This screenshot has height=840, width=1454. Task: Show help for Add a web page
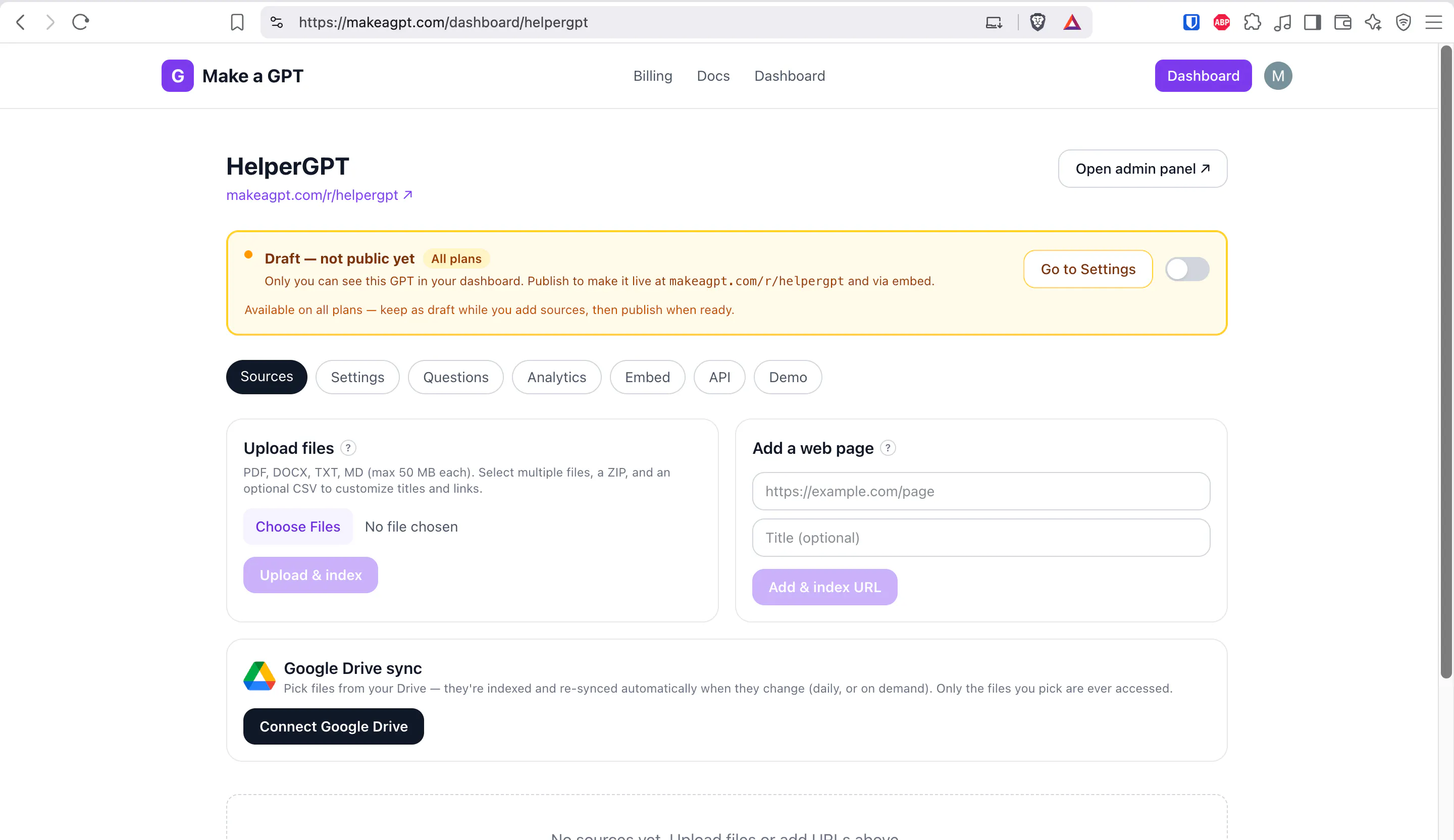point(888,448)
